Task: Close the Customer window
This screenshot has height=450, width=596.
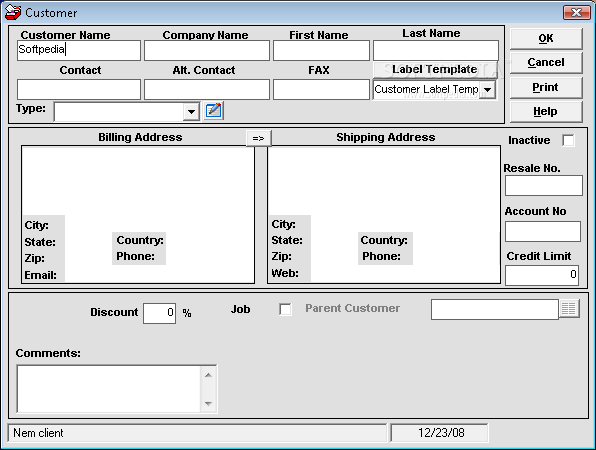Action: point(576,13)
